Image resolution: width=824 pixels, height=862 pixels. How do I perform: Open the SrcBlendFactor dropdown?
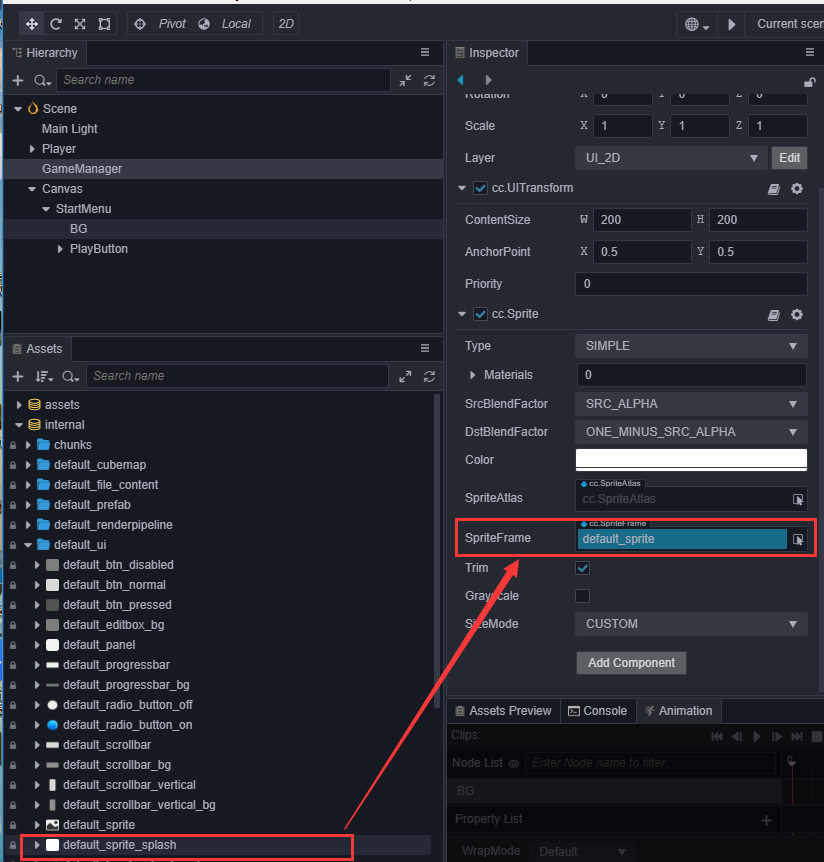(691, 404)
